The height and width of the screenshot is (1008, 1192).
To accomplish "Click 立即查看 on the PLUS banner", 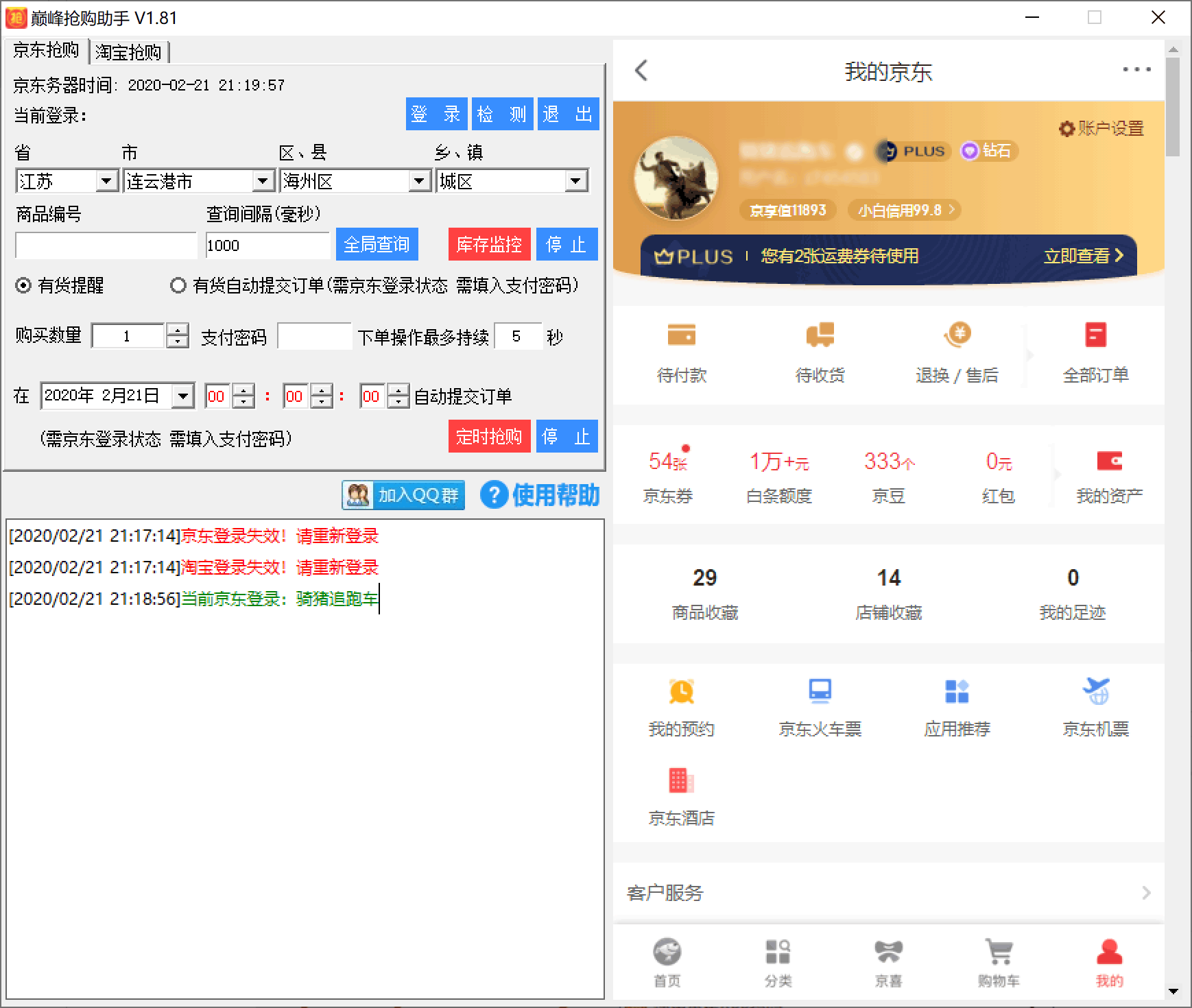I will tap(1084, 256).
